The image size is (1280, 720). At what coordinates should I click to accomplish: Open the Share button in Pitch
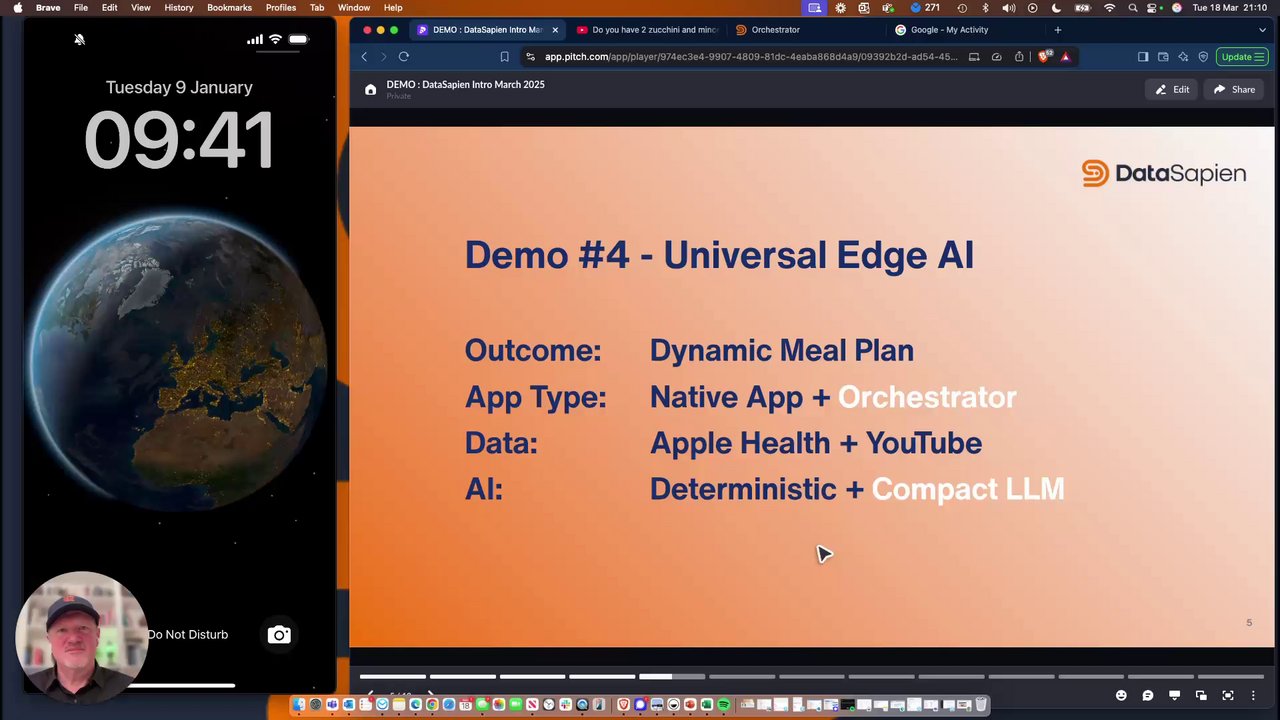1234,89
